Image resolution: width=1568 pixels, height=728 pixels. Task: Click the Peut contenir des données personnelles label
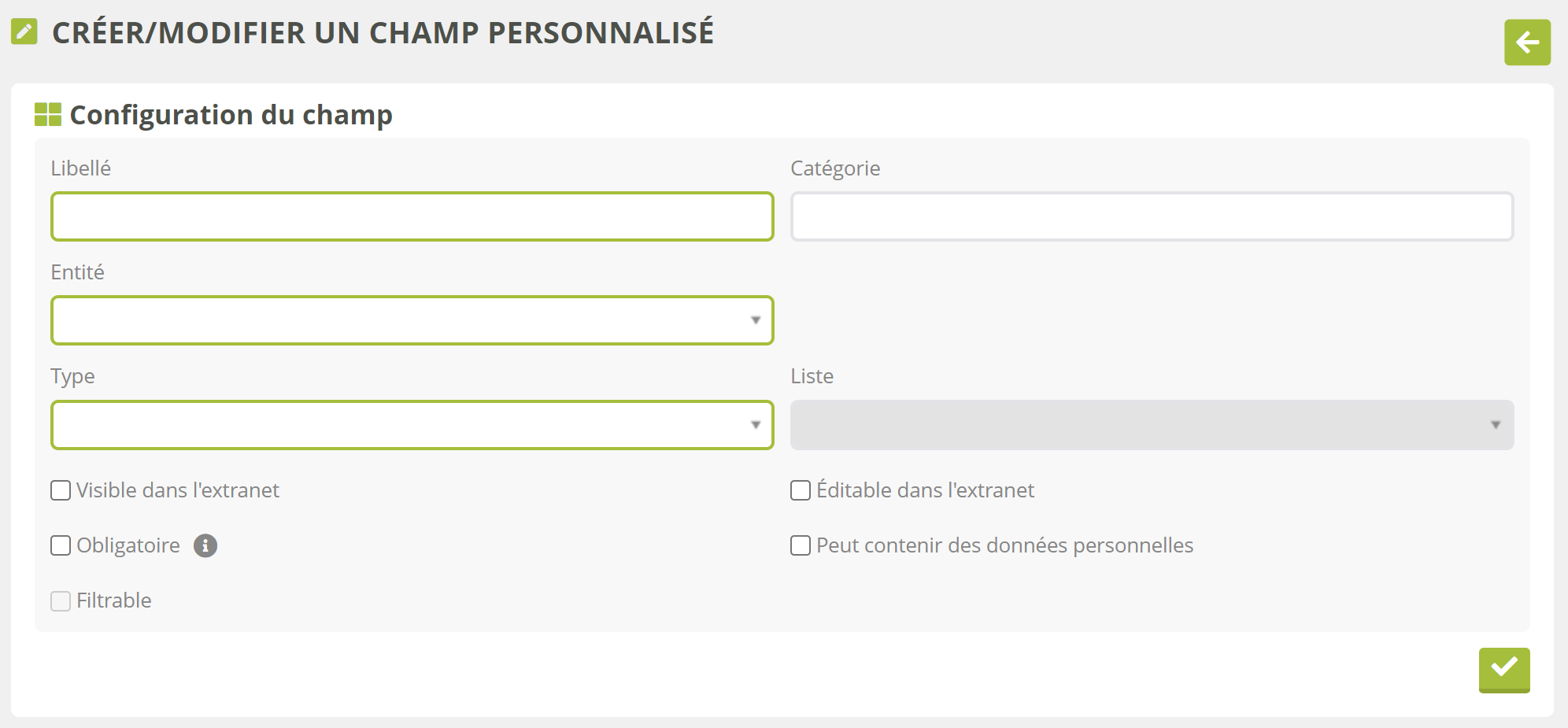click(x=1004, y=545)
